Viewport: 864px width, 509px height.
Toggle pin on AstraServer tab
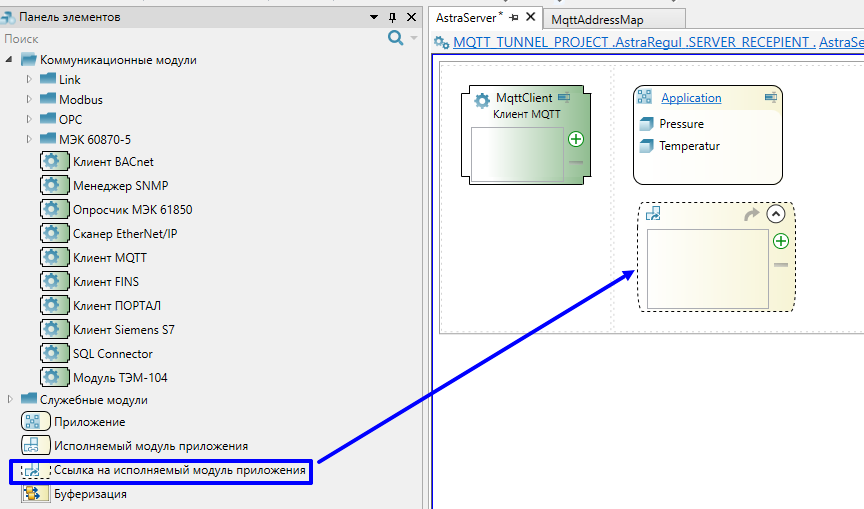click(x=514, y=18)
